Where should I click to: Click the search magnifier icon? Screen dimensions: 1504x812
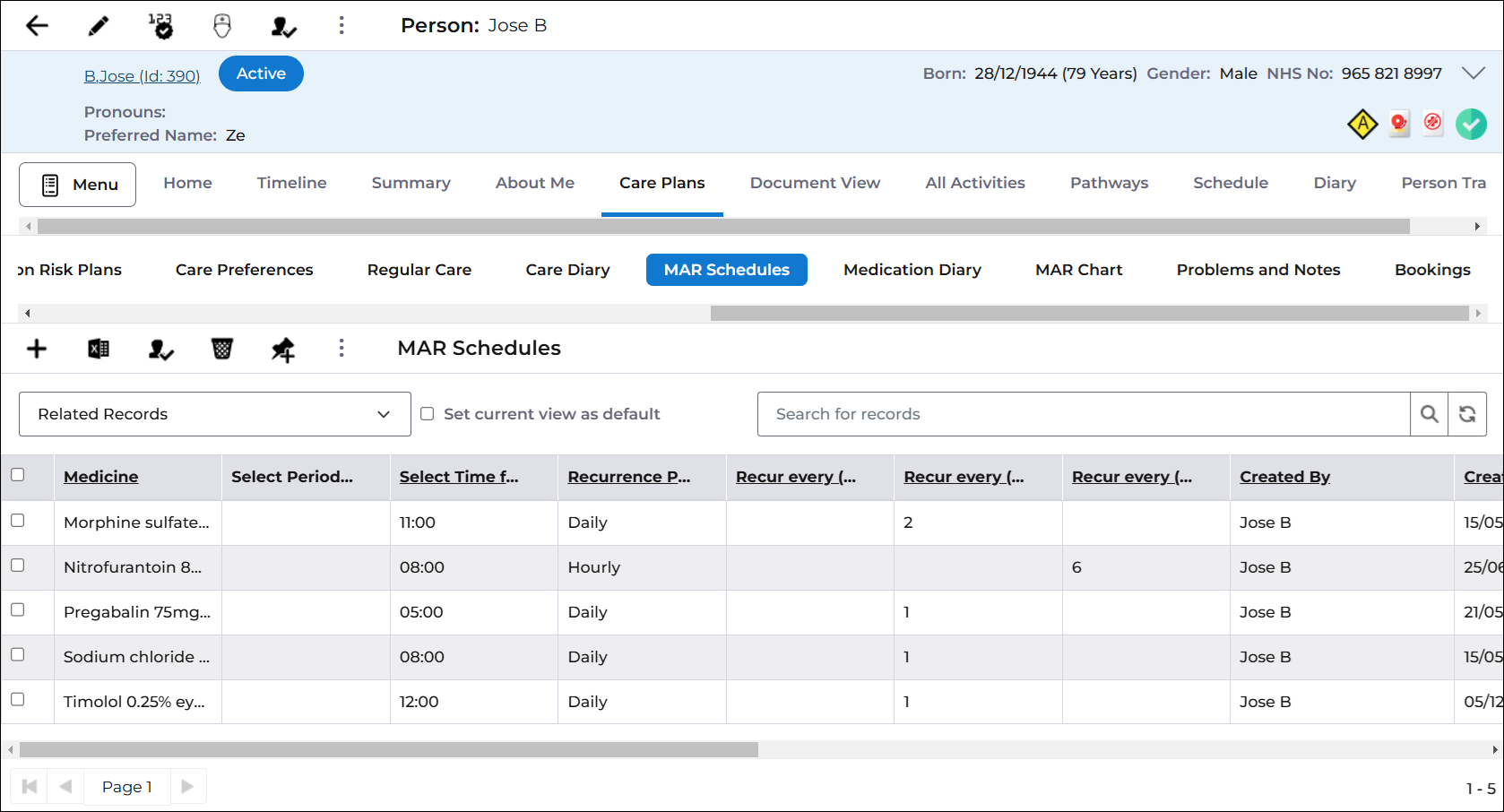1430,414
